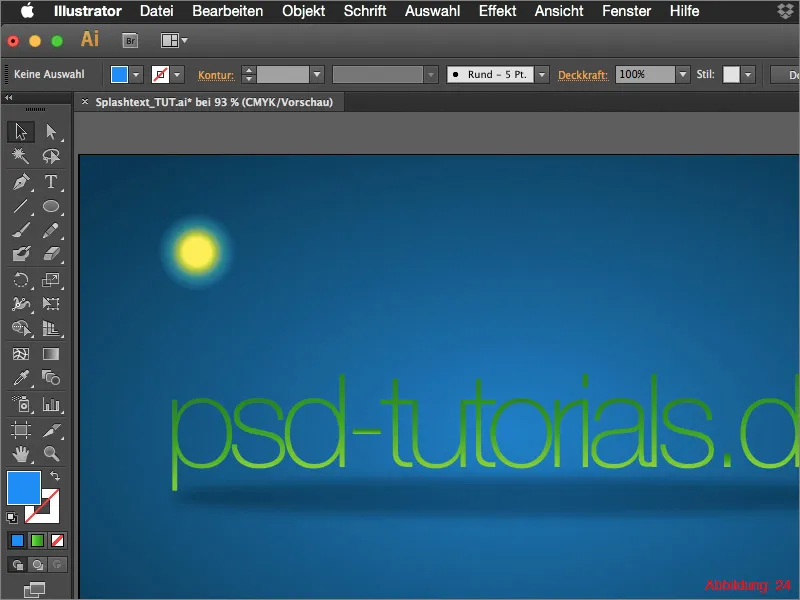Viewport: 800px width, 600px height.
Task: Activate Color fill mode button
Action: pyautogui.click(x=17, y=540)
